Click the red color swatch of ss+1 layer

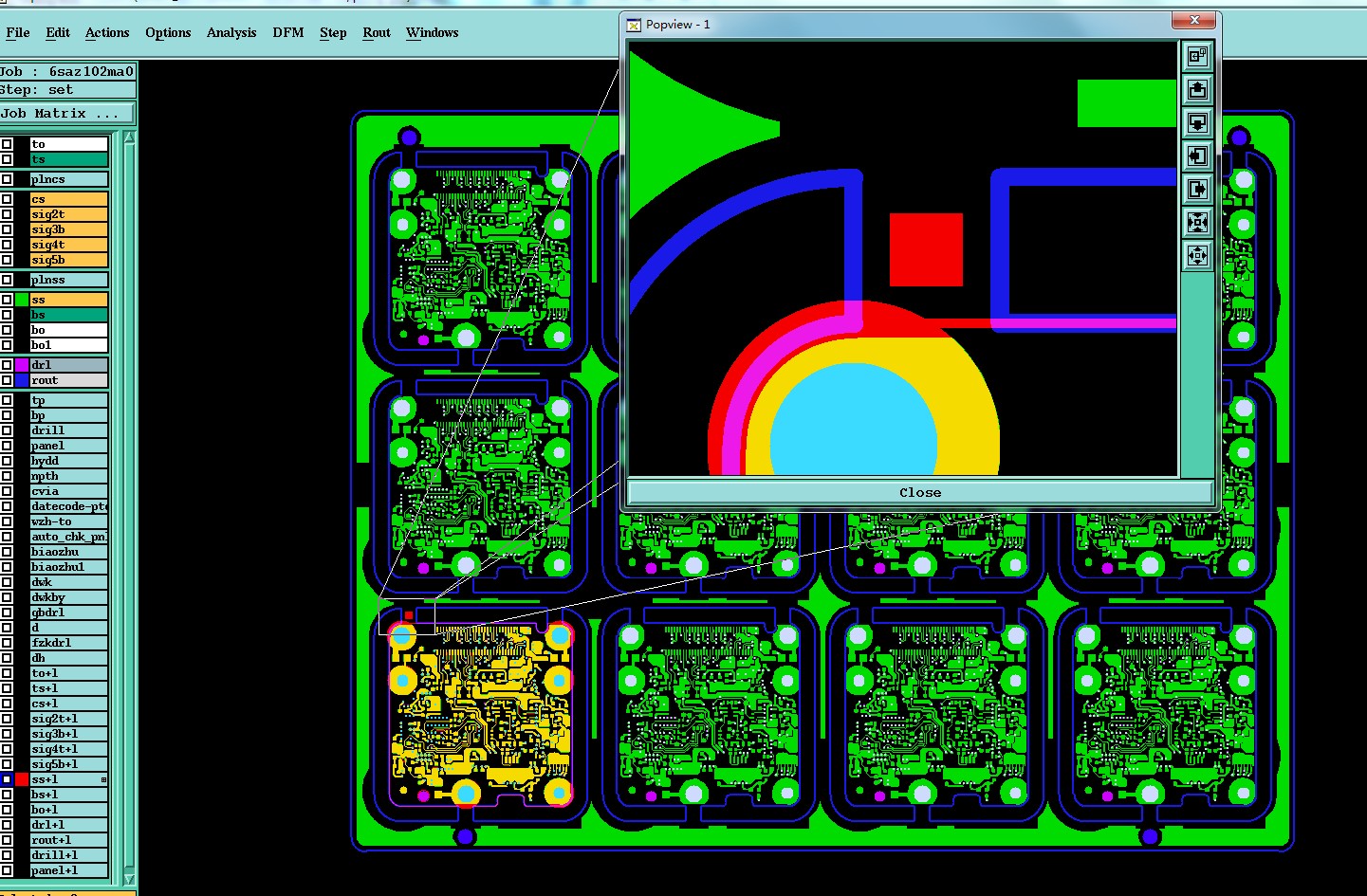pyautogui.click(x=22, y=779)
